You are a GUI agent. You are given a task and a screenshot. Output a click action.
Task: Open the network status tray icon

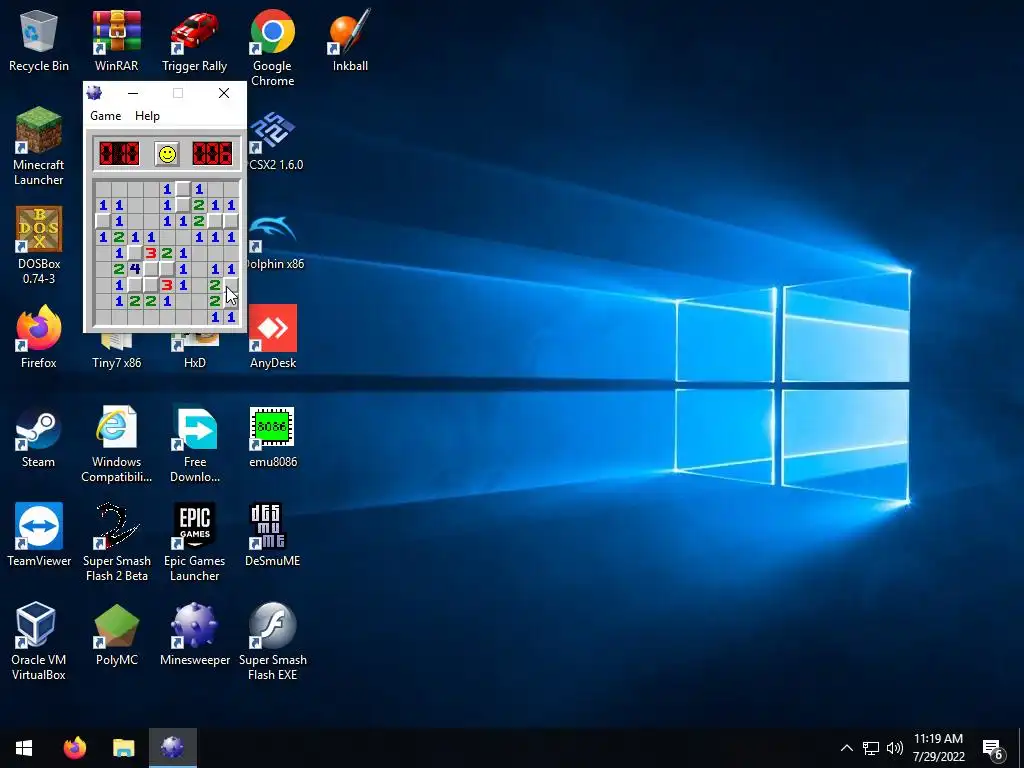tap(871, 748)
